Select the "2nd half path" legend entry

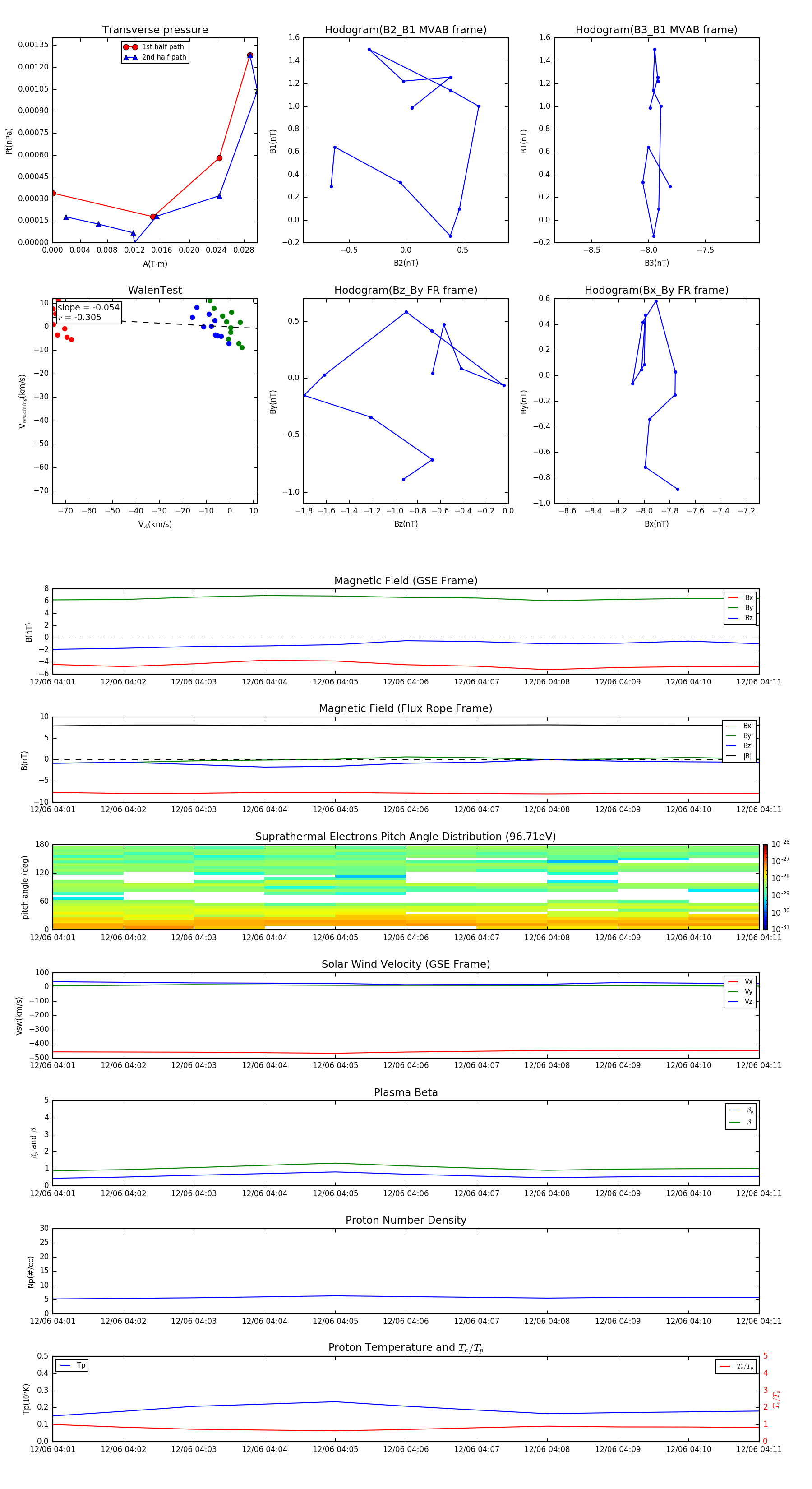coord(155,57)
